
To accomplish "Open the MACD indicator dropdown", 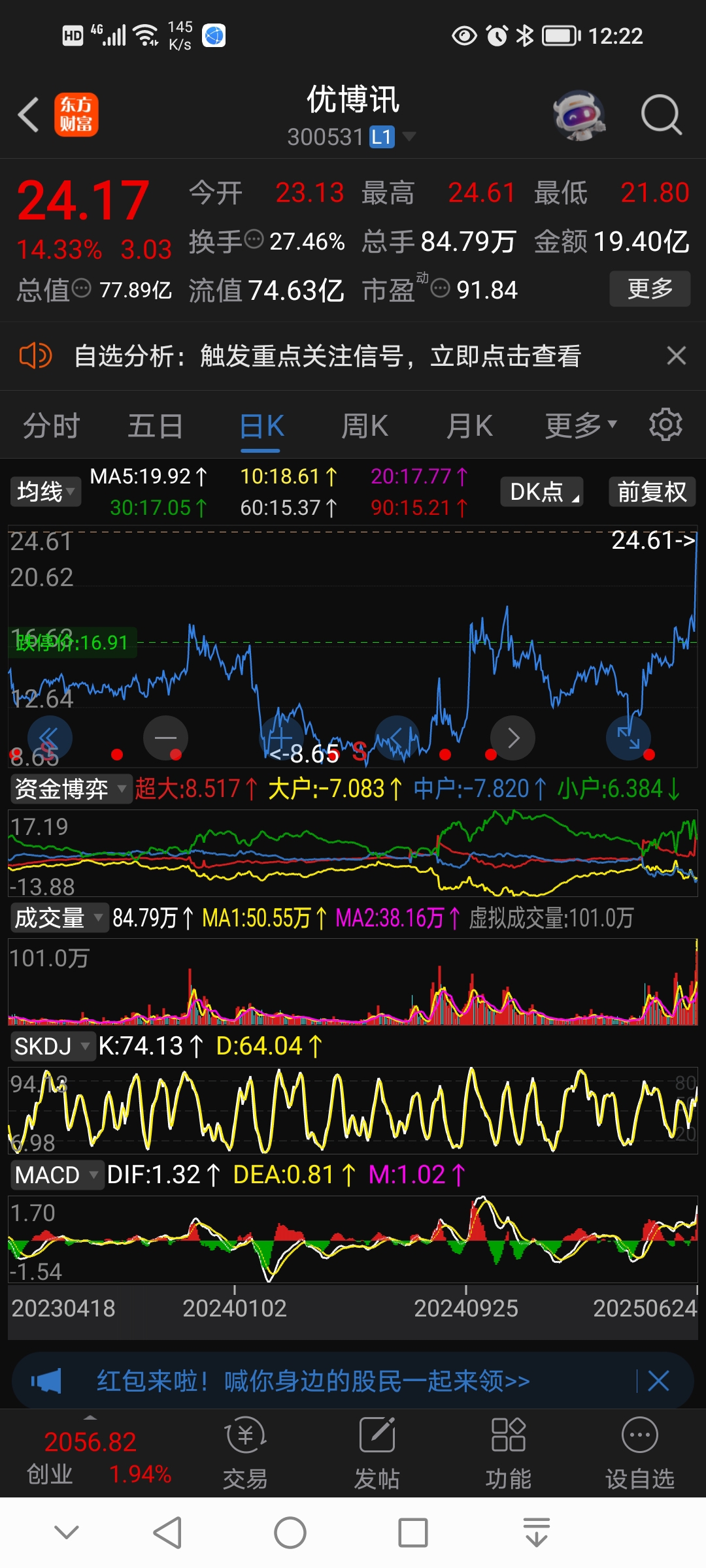I will 57,1175.
